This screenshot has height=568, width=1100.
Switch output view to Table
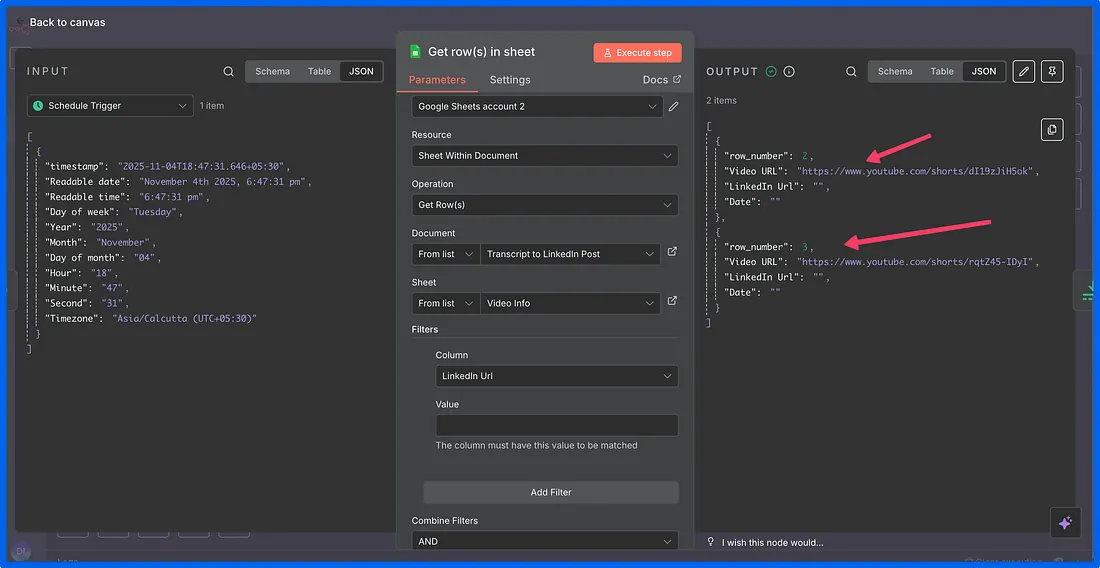tap(941, 72)
